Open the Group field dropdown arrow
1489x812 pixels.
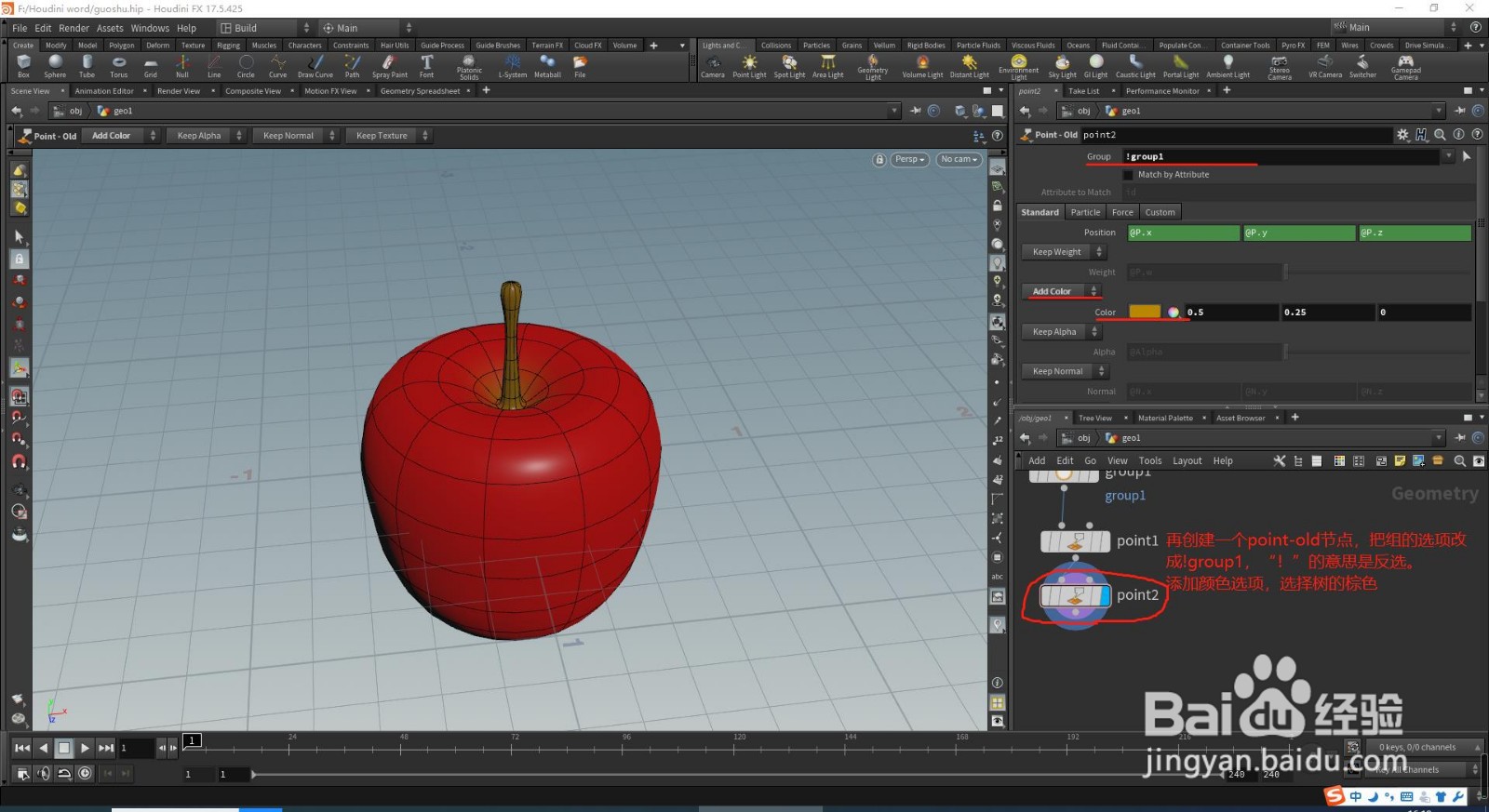pyautogui.click(x=1449, y=156)
